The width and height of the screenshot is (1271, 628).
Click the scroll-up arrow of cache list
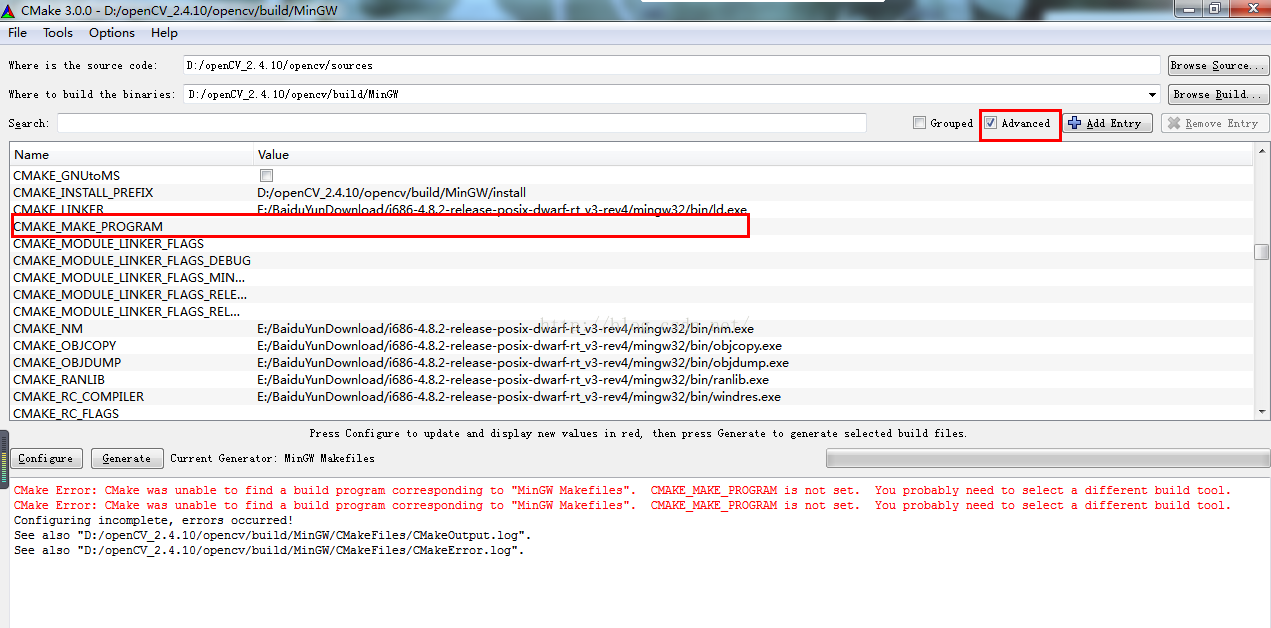(x=1262, y=153)
